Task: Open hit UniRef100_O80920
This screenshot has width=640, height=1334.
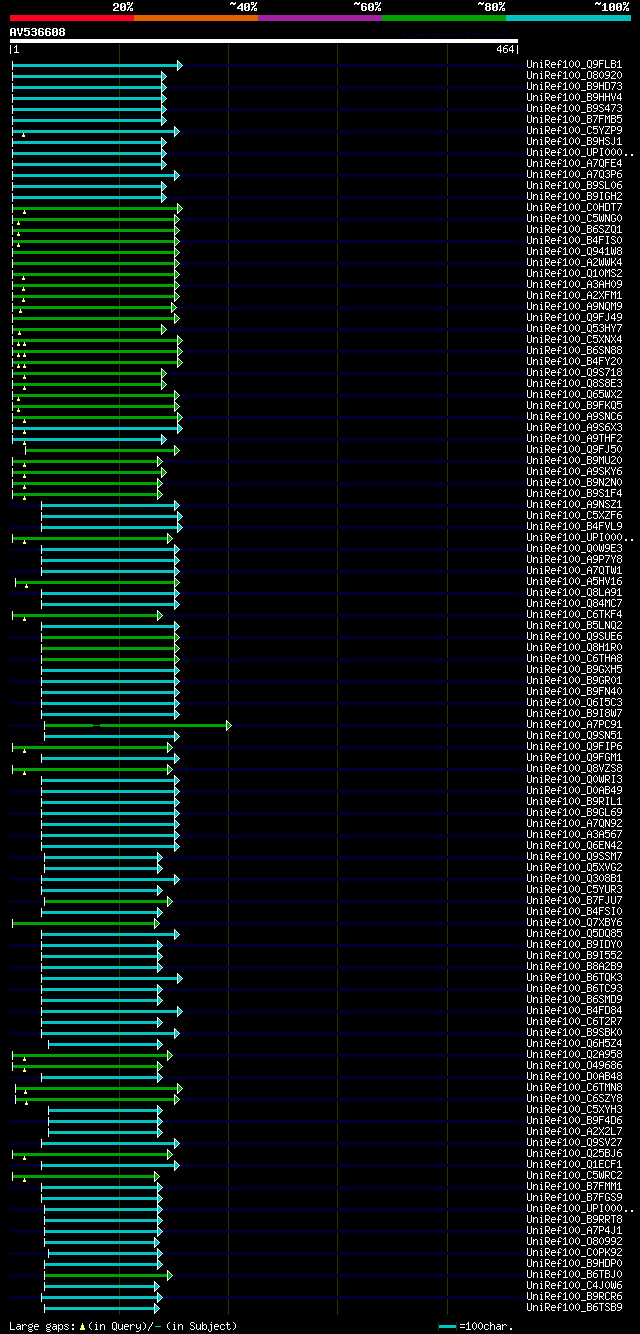Action: point(575,75)
